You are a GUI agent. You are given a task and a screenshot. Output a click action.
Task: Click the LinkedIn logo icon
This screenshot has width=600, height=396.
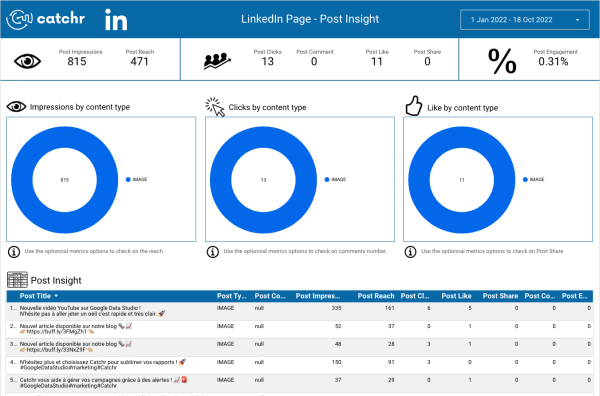pyautogui.click(x=116, y=20)
